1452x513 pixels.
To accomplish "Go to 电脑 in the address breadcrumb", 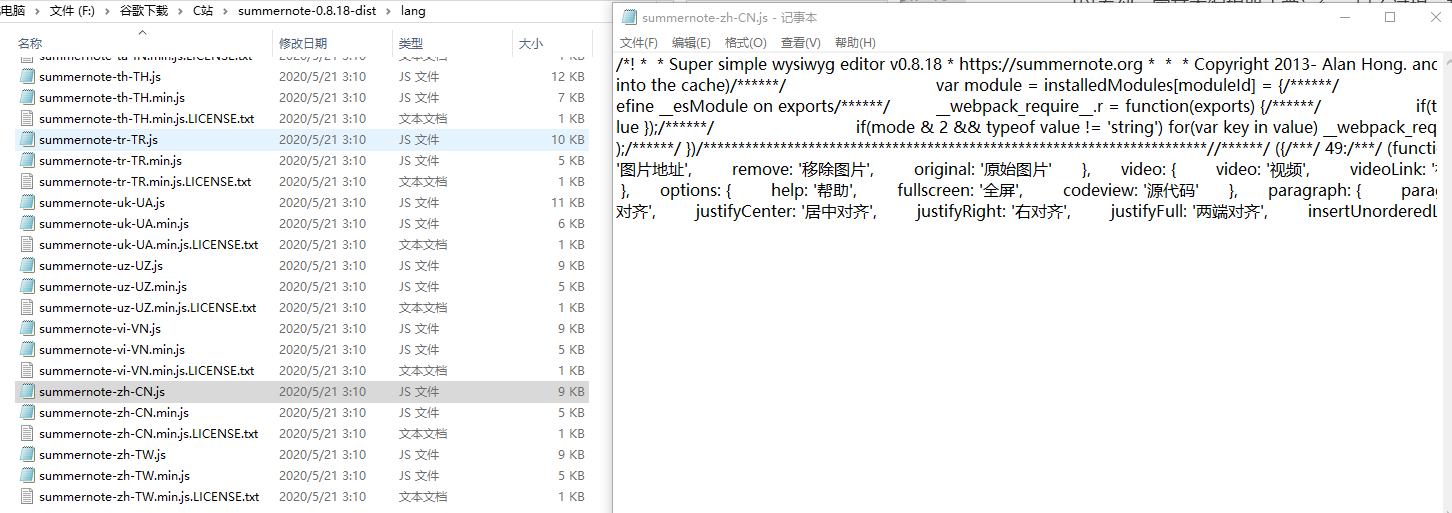I will tap(13, 11).
